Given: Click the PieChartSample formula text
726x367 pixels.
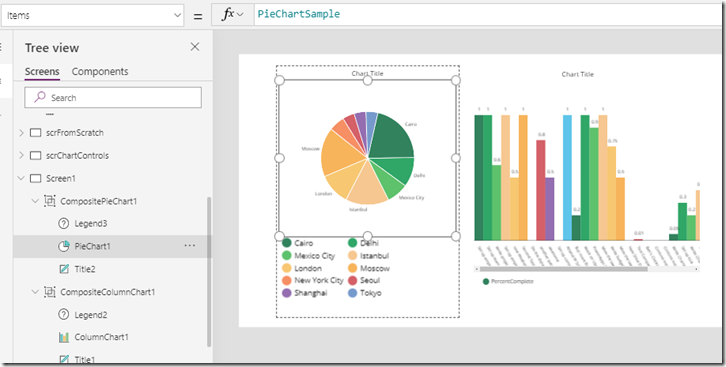Looking at the screenshot, I should pyautogui.click(x=299, y=14).
